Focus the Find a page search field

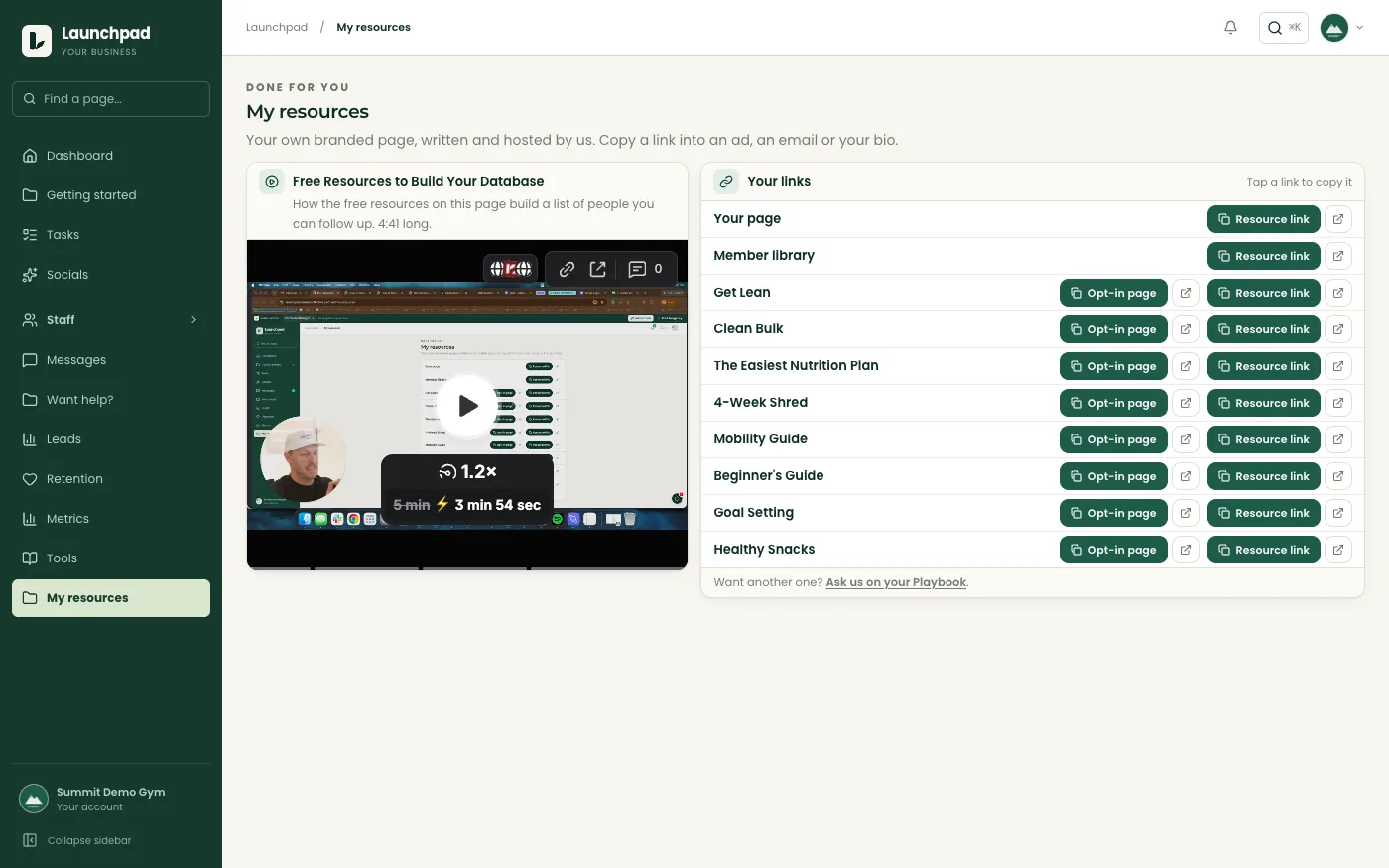[x=111, y=99]
